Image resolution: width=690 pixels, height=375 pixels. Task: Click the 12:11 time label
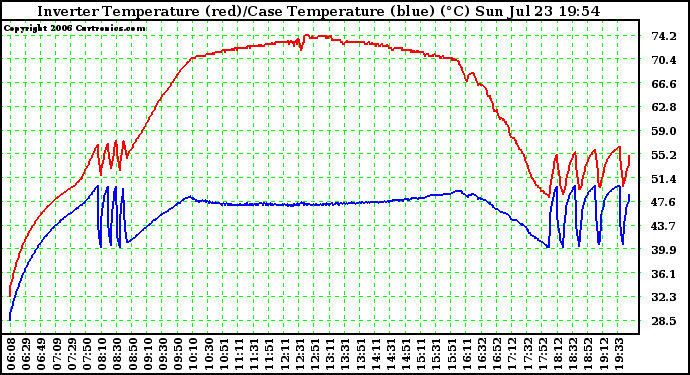[285, 354]
